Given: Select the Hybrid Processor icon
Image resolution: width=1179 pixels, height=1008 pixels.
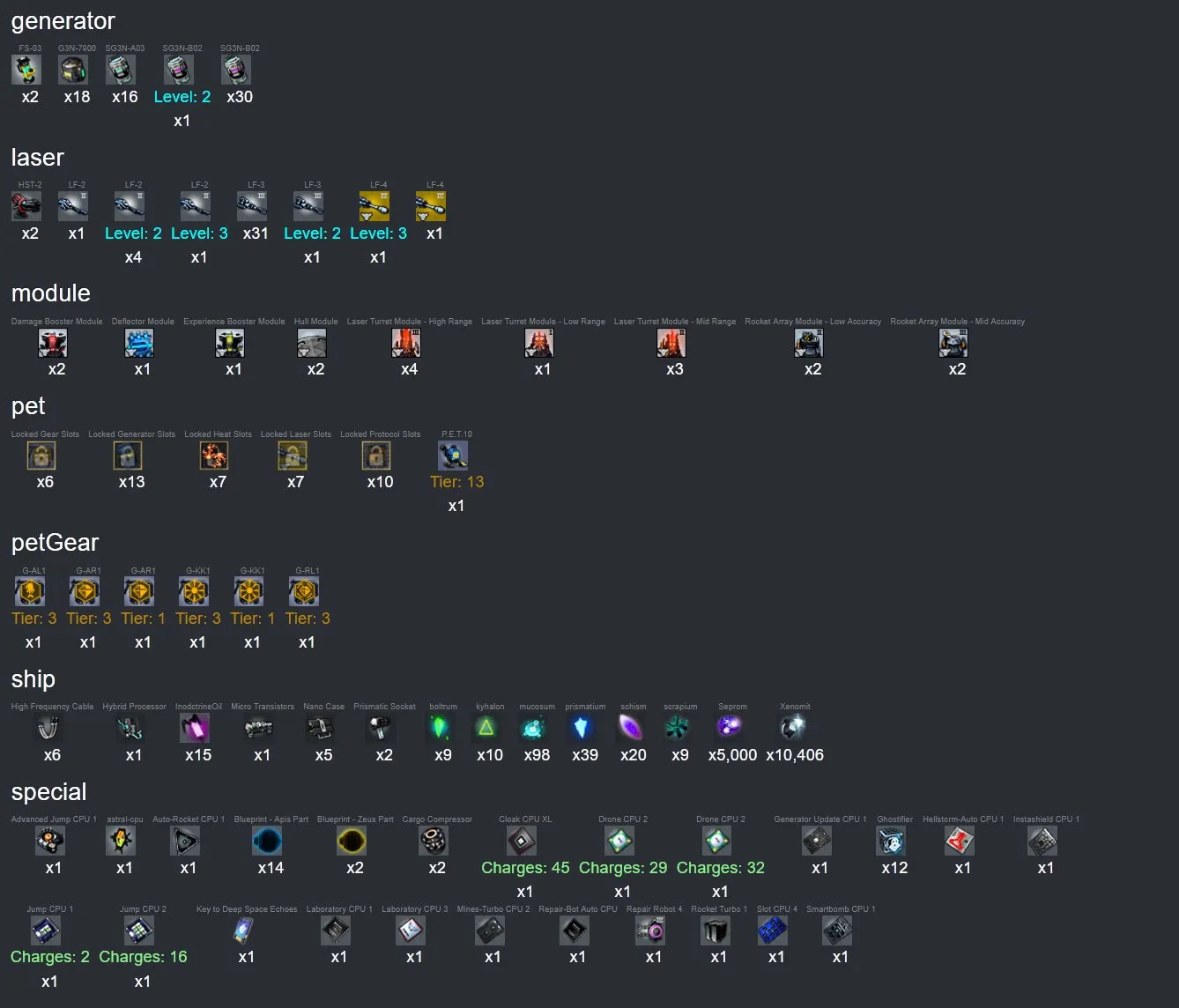Looking at the screenshot, I should [x=130, y=728].
